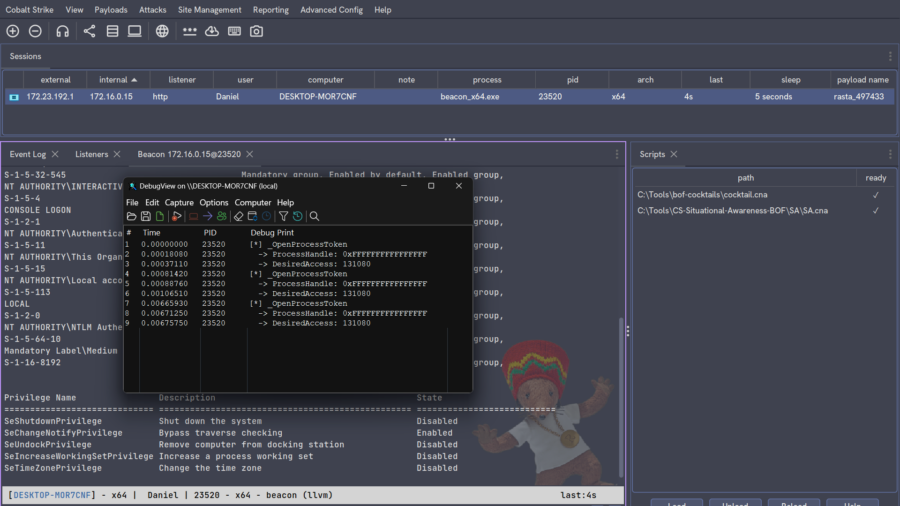Select session row for DESKTOP-MOR7CNF
Image resolution: width=900 pixels, height=506 pixels.
(448, 96)
